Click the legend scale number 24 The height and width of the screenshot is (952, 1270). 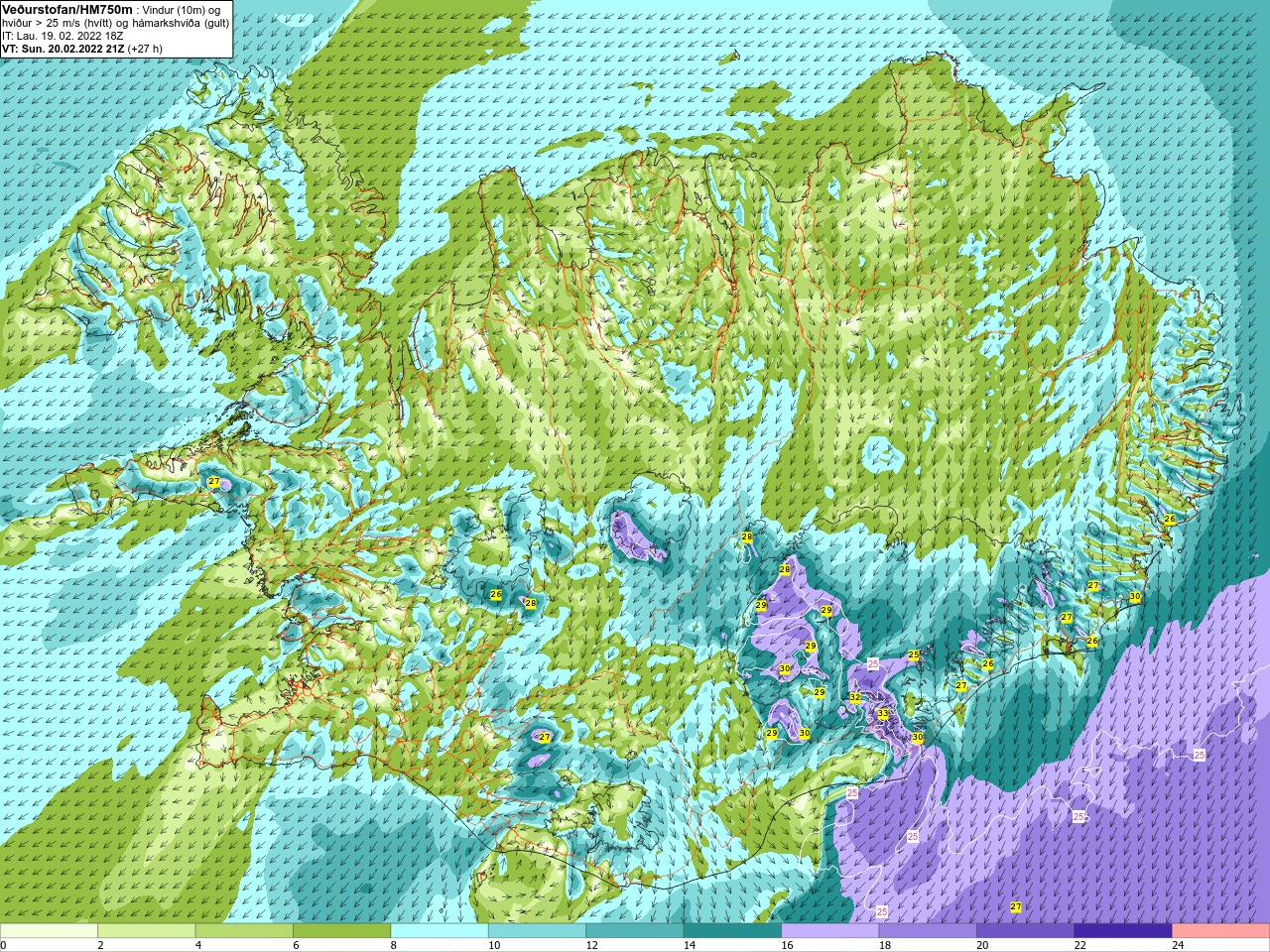coord(1178,945)
